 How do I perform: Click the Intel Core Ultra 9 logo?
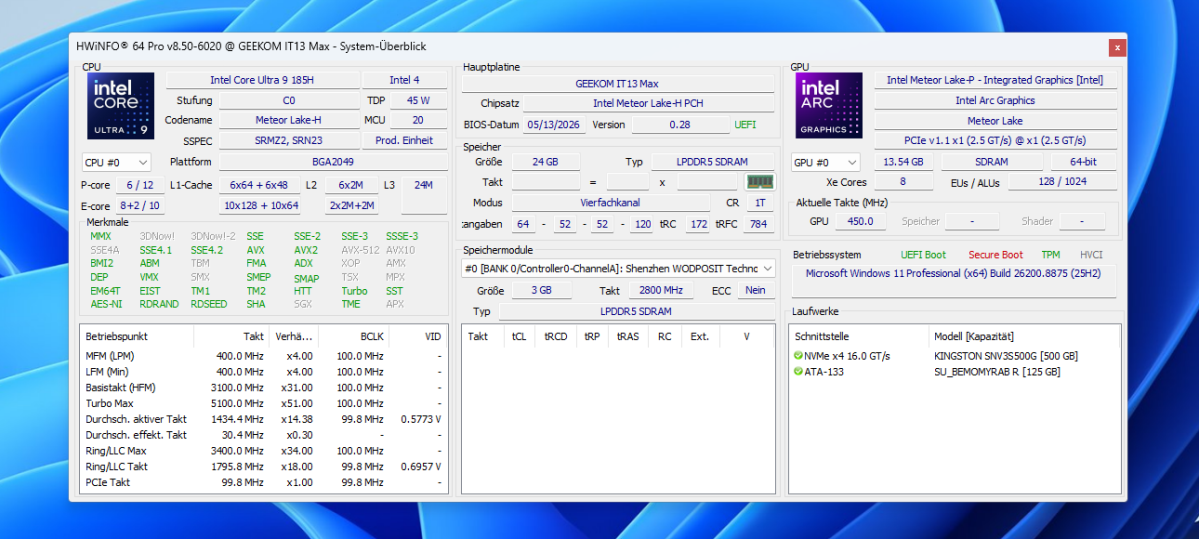pyautogui.click(x=121, y=106)
